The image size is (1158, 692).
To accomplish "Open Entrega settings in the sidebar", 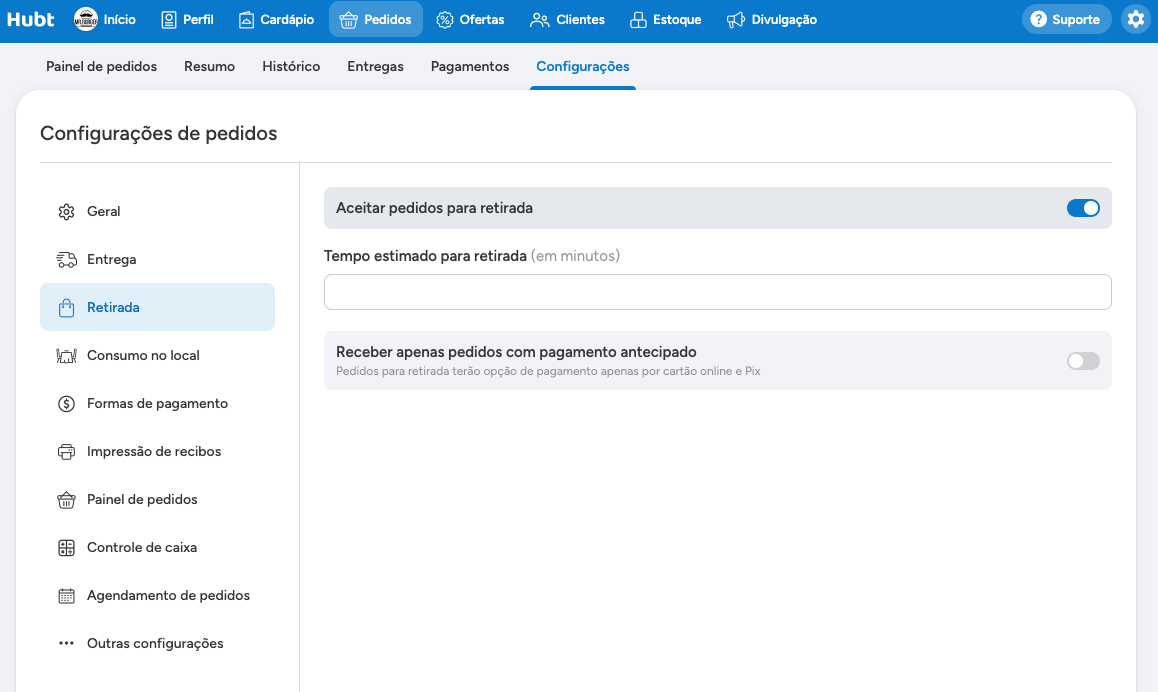I will point(157,259).
